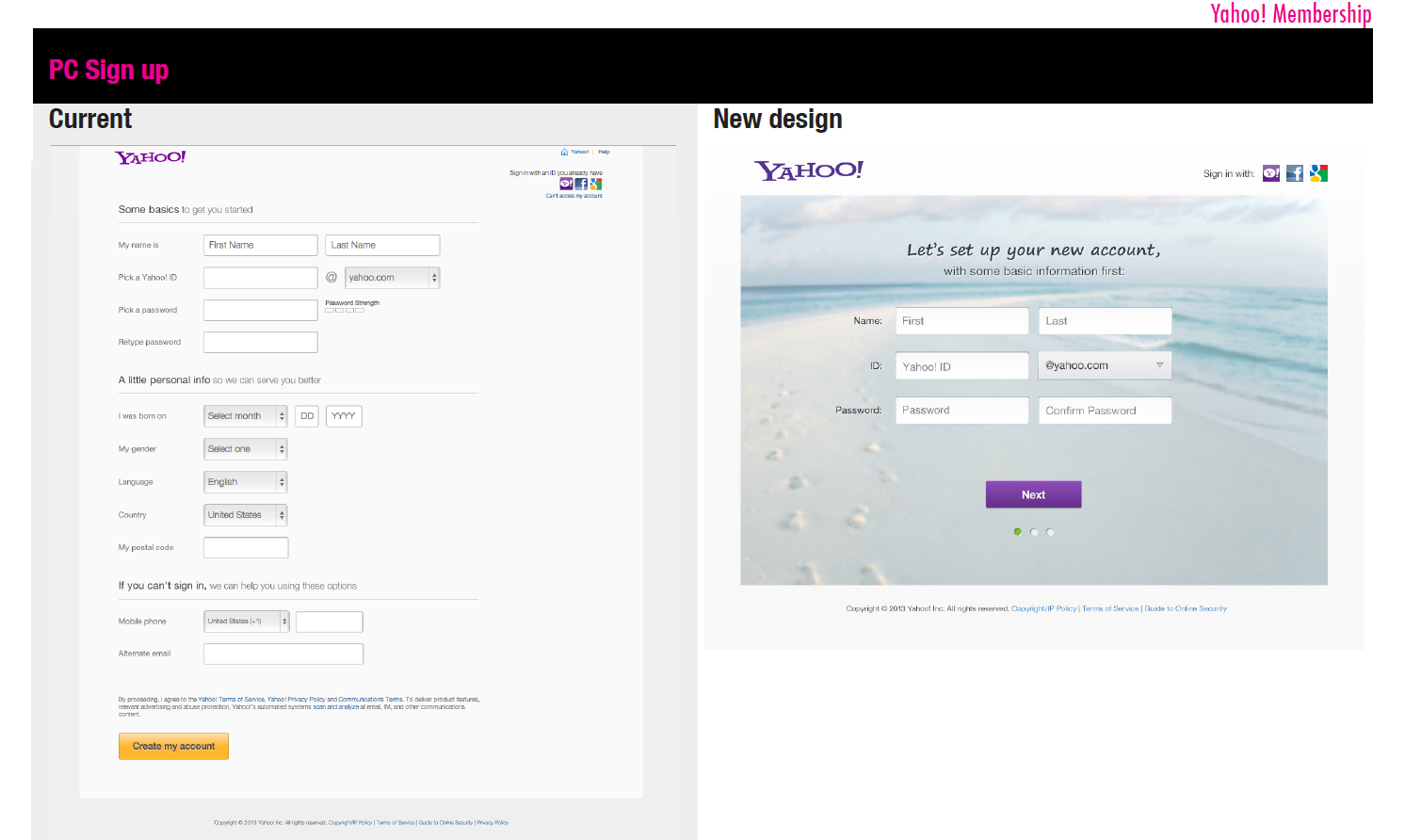Open Copyright/IP Policy link in Current footer

pyautogui.click(x=350, y=823)
